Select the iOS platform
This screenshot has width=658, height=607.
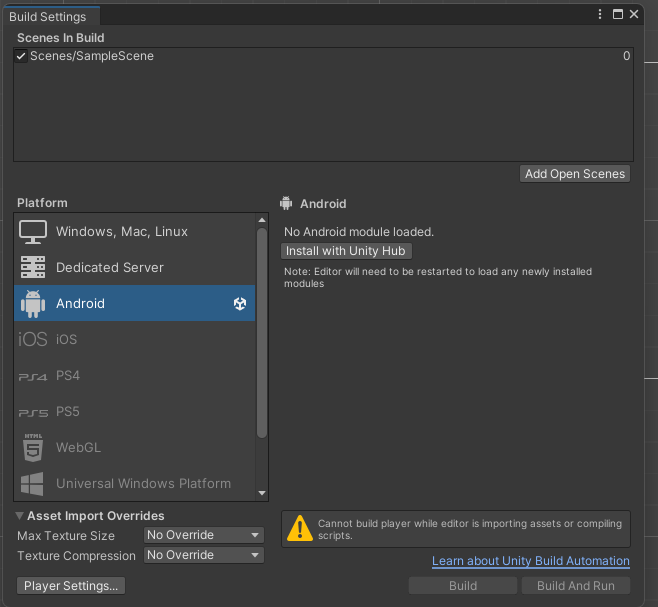click(134, 339)
